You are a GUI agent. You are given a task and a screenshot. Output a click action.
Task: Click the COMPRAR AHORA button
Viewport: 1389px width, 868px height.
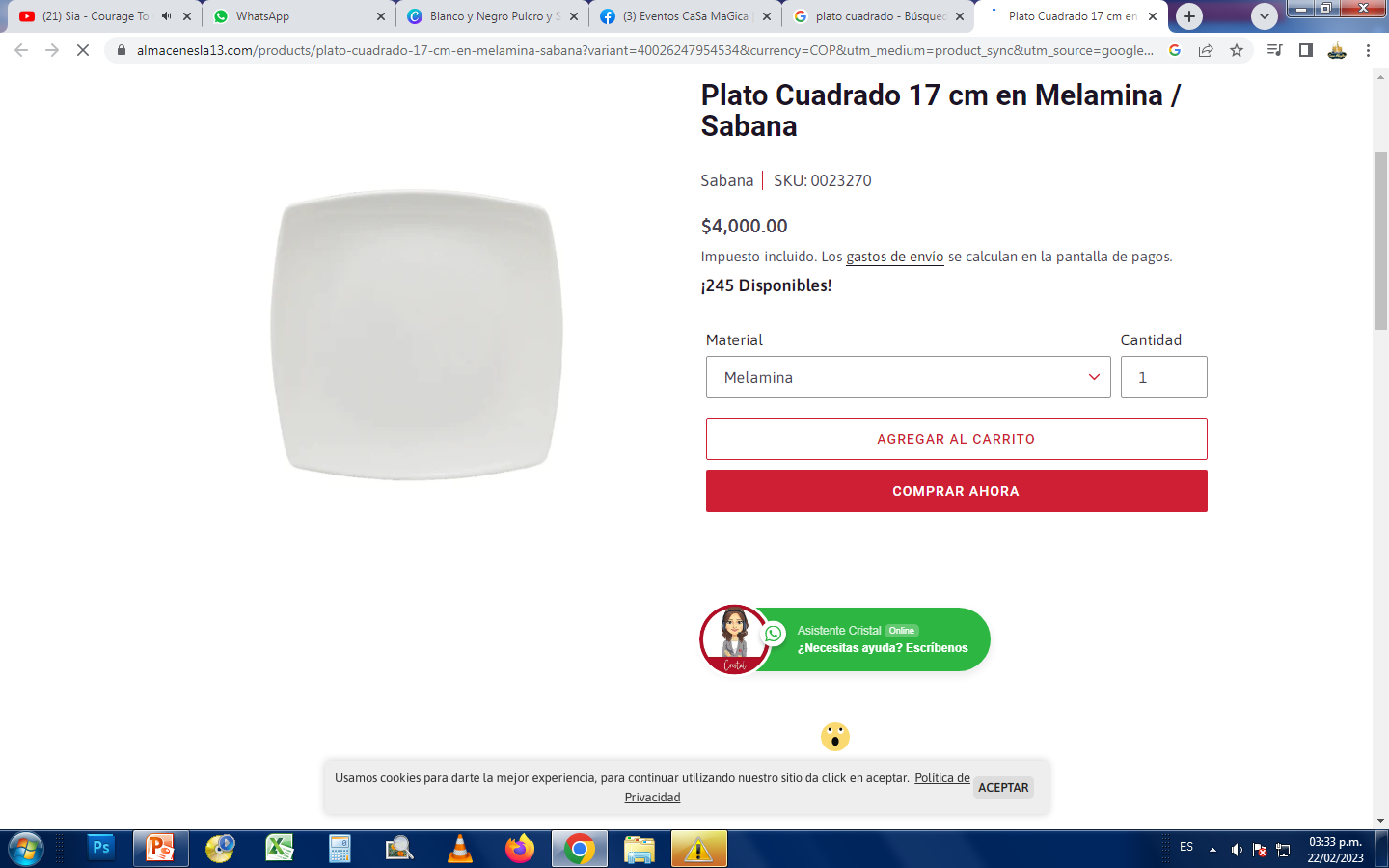point(956,491)
